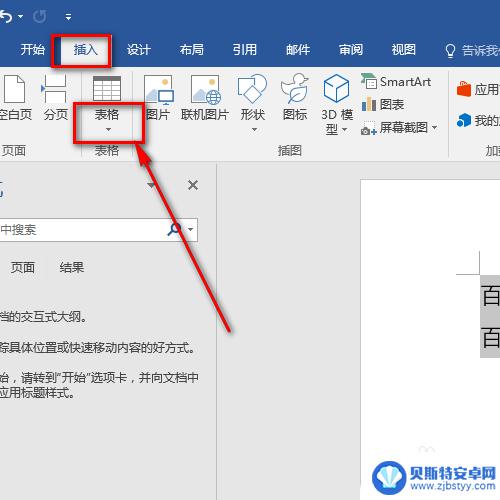Click the 形状 shapes icon

click(x=252, y=88)
